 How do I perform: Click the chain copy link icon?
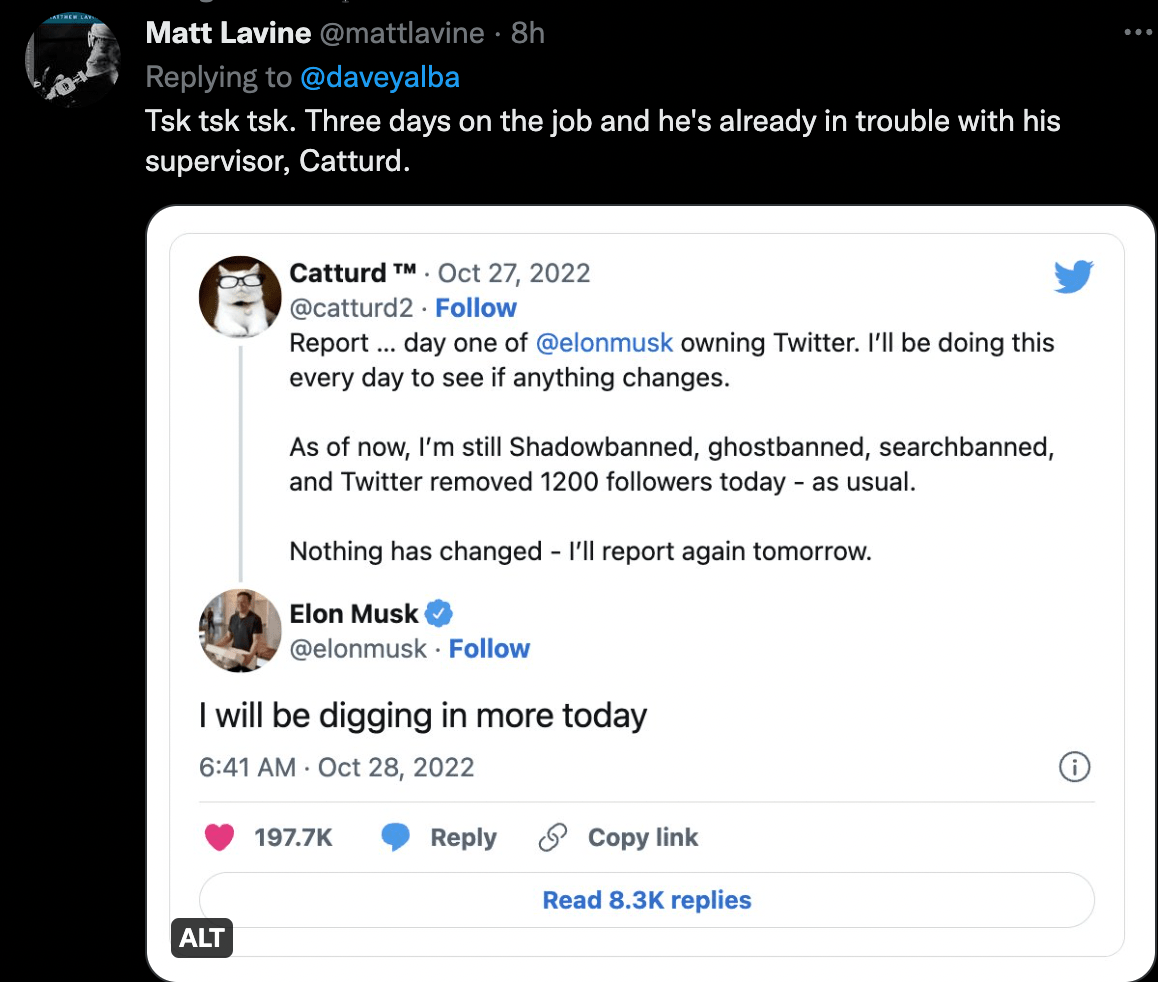point(553,837)
